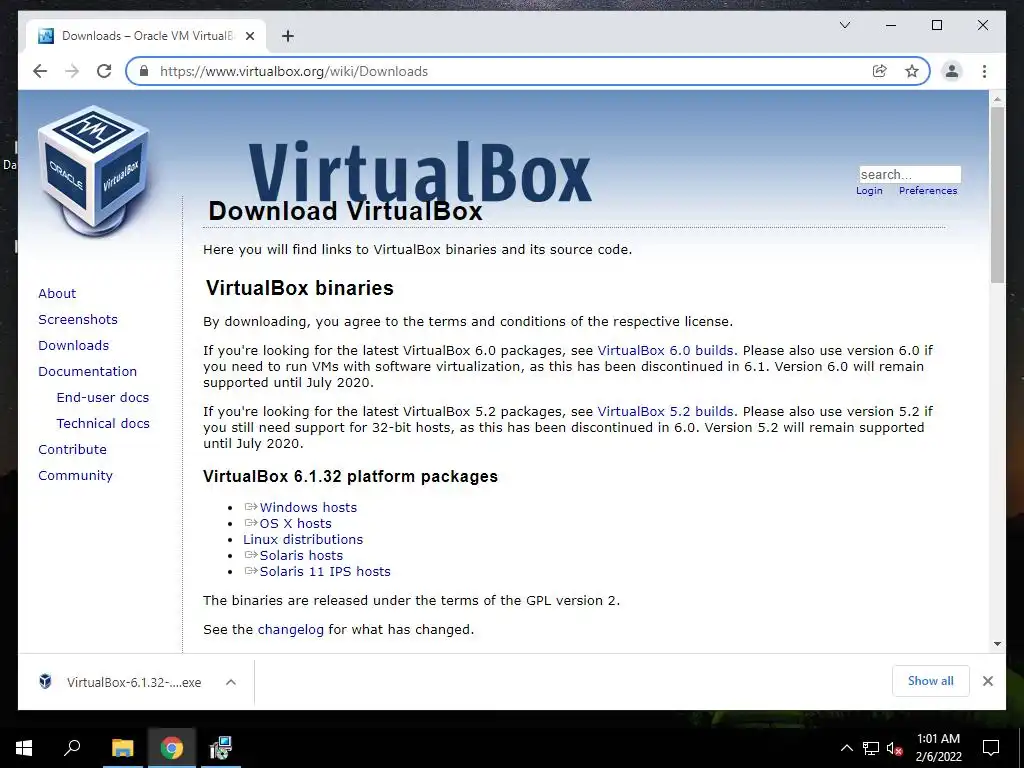The height and width of the screenshot is (768, 1024).
Task: Click external link icon beside Windows hosts
Action: 251,507
